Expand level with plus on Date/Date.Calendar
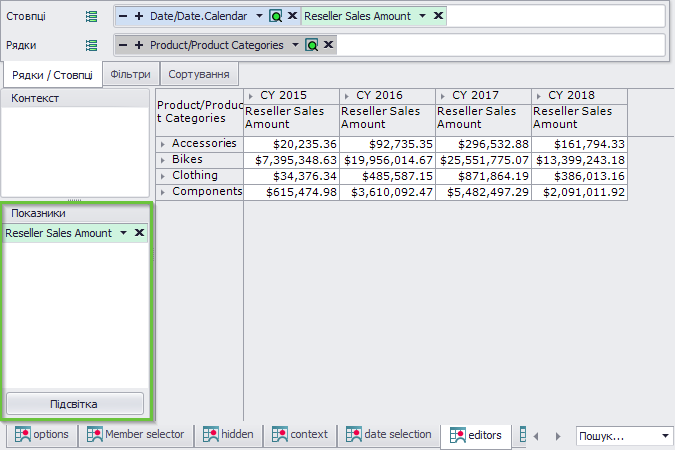The image size is (675, 450). 139,16
